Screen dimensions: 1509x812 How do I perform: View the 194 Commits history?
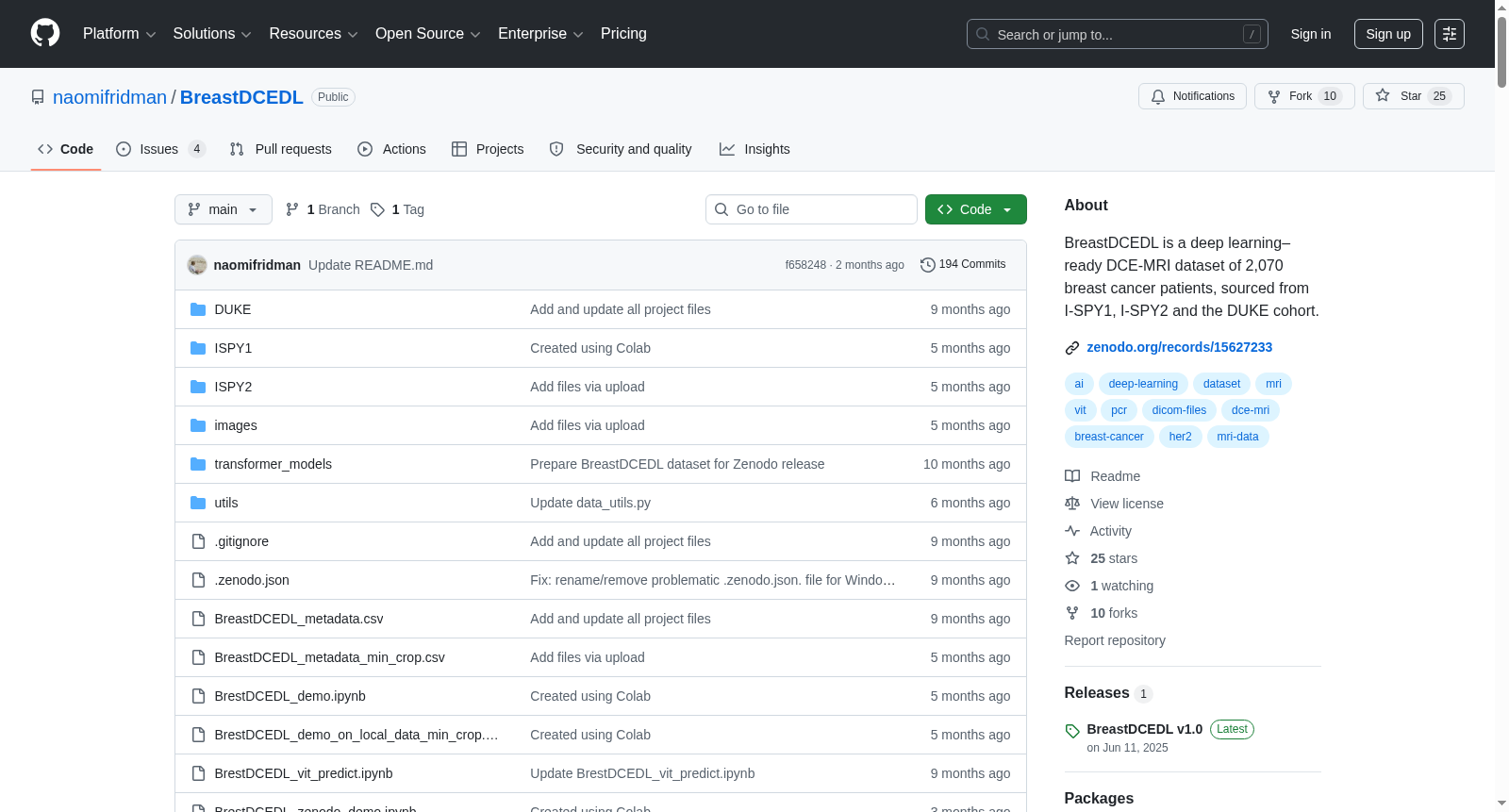point(963,265)
